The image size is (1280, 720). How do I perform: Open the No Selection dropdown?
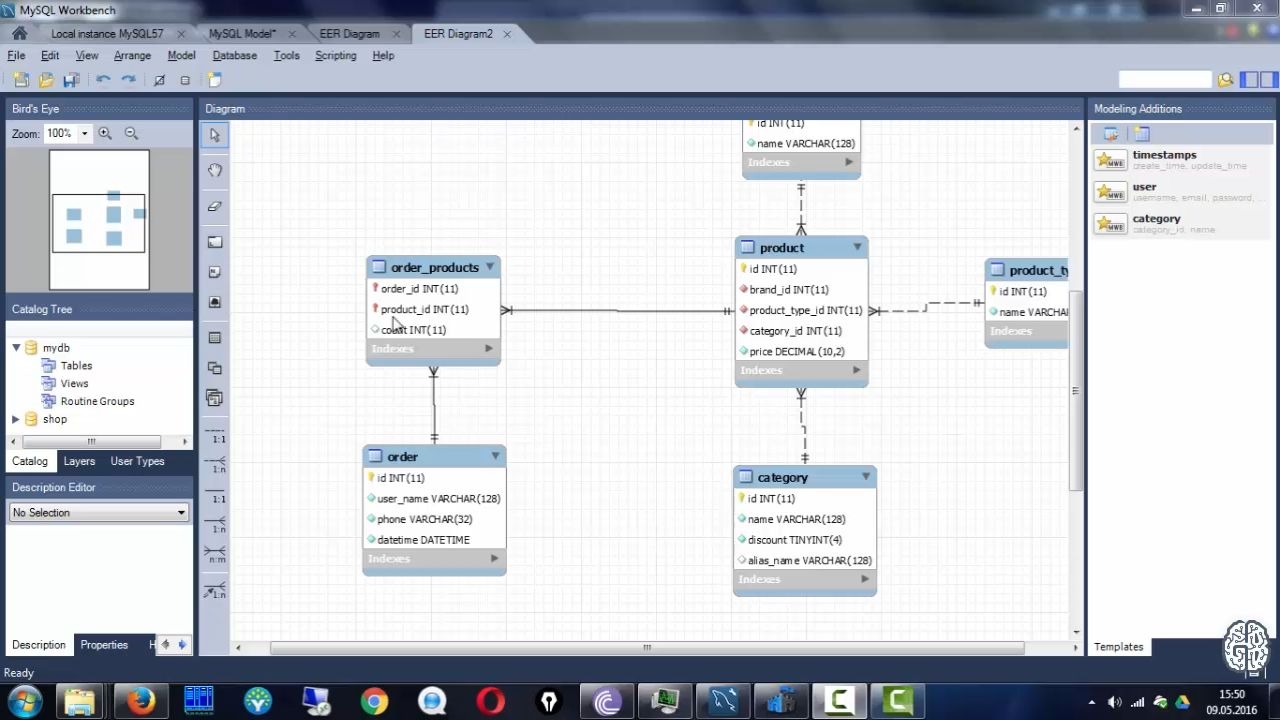[99, 512]
